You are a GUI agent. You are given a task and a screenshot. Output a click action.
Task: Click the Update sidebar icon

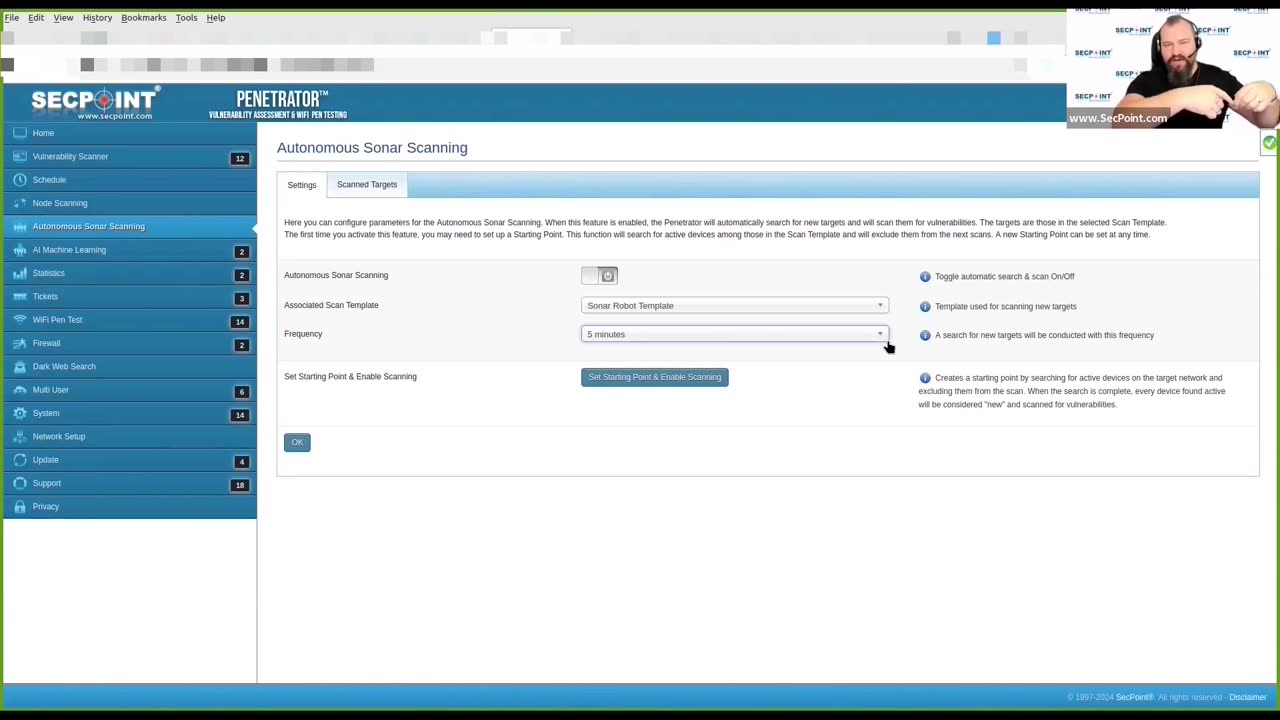(x=20, y=460)
